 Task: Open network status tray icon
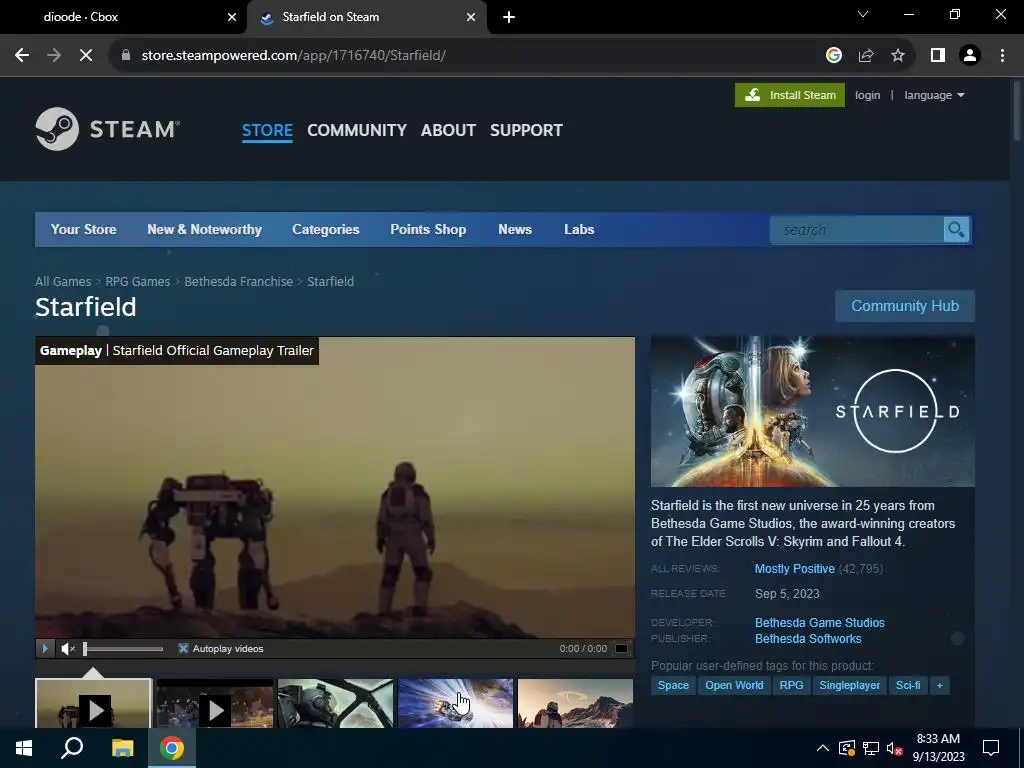pyautogui.click(x=871, y=748)
